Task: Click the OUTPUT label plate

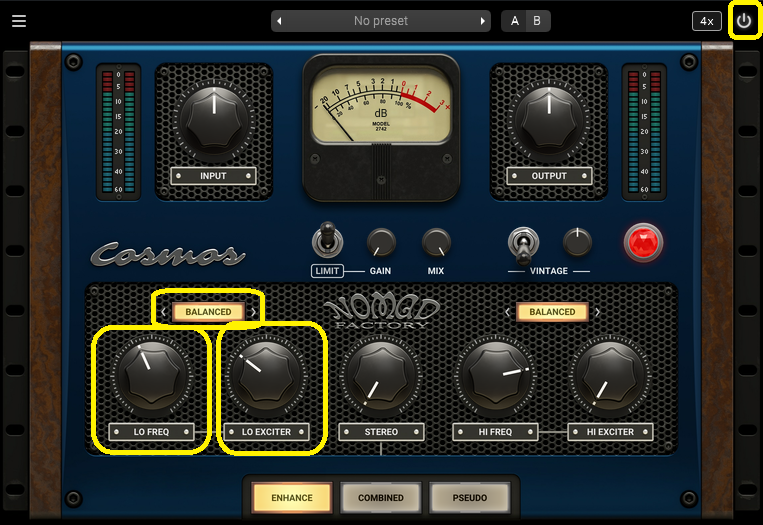Action: (549, 176)
